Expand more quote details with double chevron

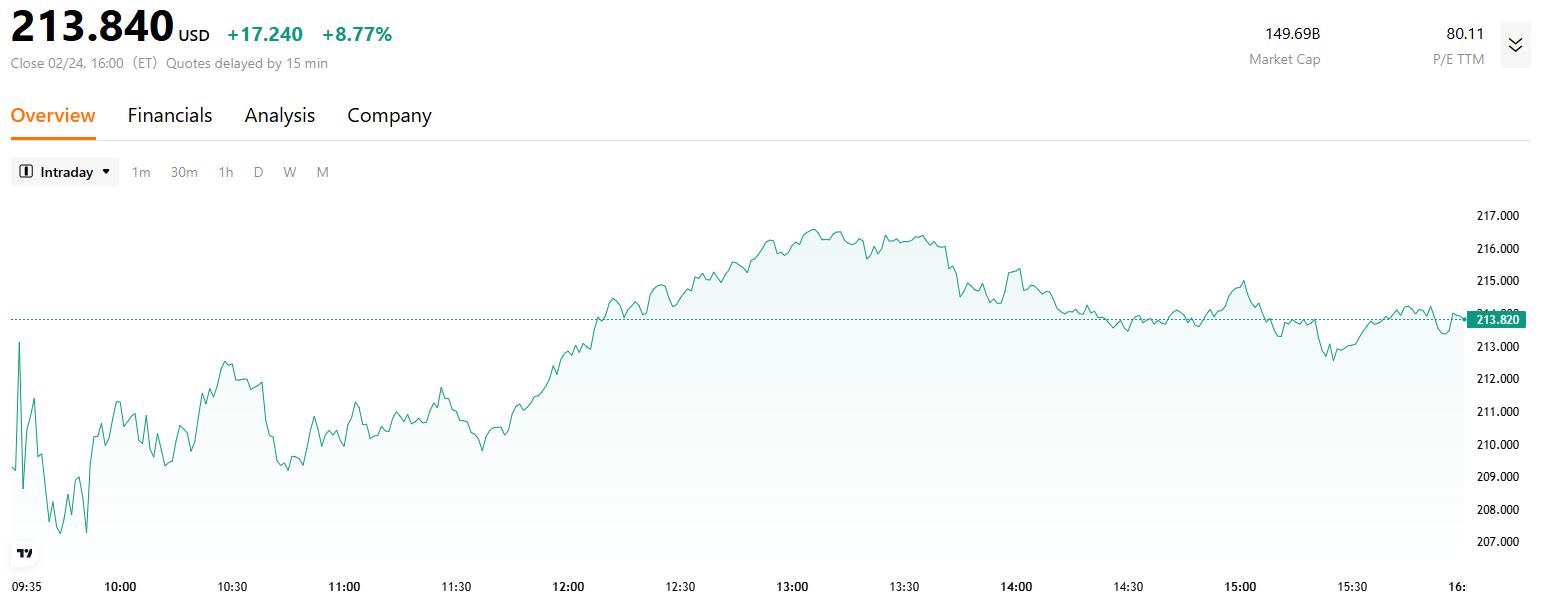[1515, 45]
